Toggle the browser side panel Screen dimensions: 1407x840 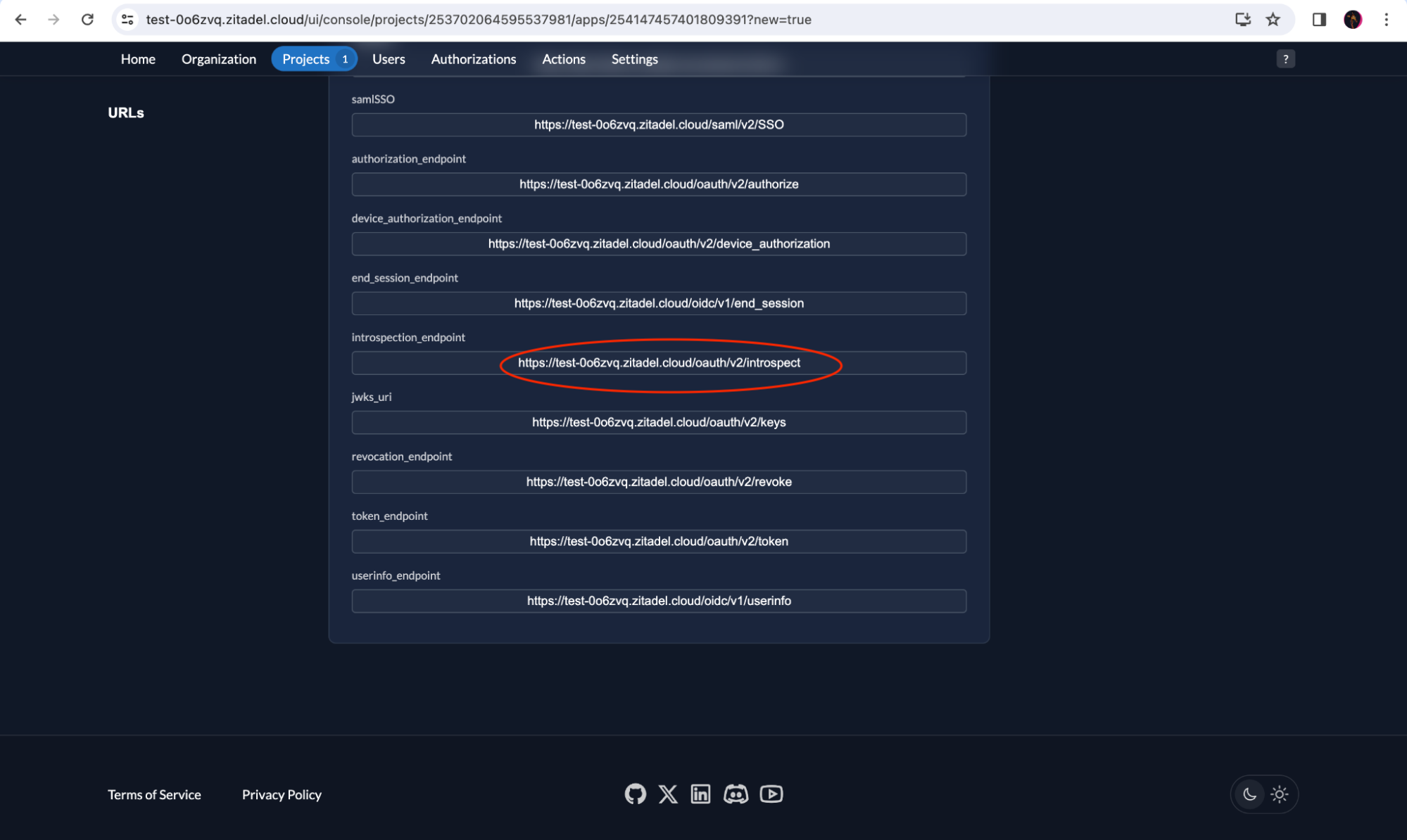pyautogui.click(x=1319, y=20)
